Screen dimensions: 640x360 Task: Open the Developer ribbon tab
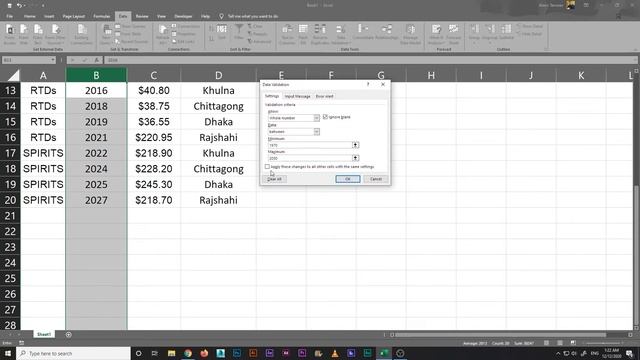point(183,16)
